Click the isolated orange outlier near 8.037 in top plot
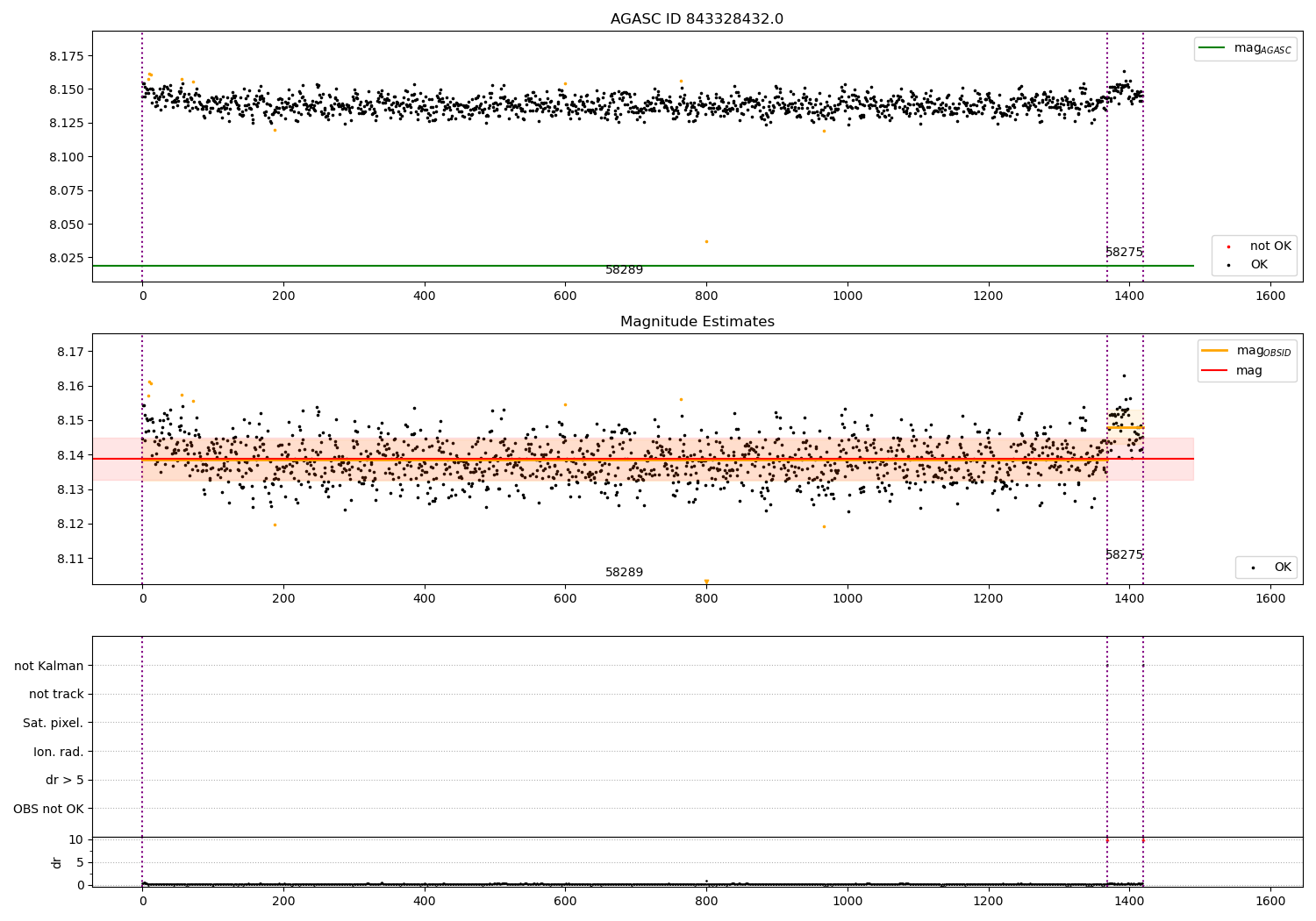This screenshot has width=1316, height=921. (x=706, y=241)
